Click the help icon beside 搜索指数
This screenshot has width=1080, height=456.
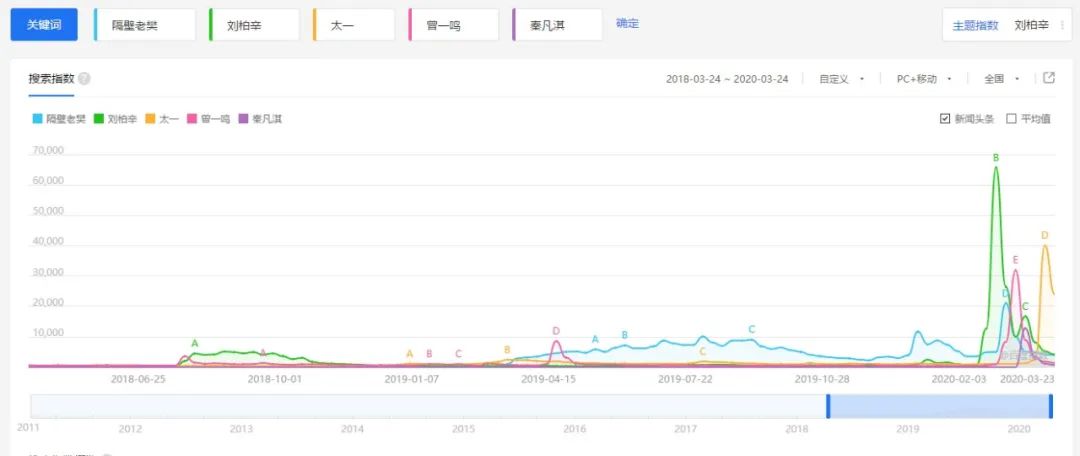[85, 79]
